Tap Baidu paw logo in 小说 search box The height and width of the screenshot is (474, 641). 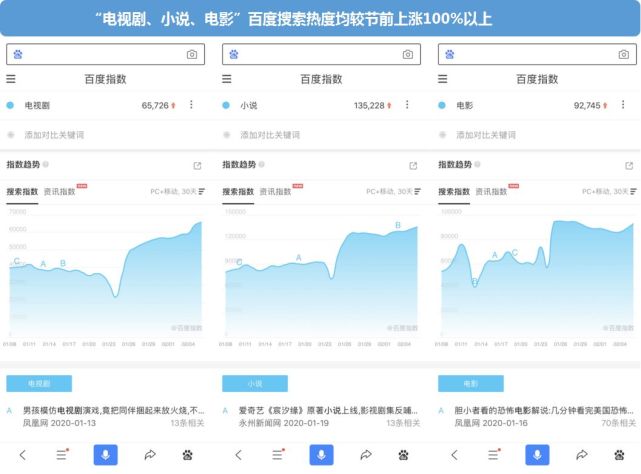click(x=234, y=54)
